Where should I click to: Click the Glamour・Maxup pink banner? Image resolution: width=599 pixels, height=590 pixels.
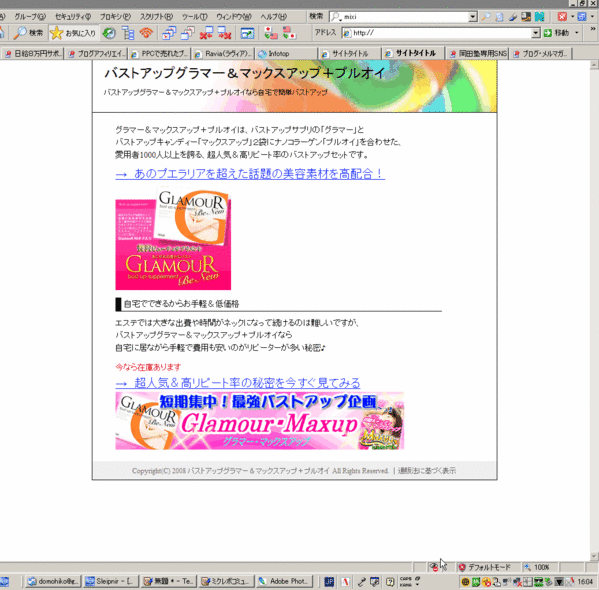click(259, 420)
